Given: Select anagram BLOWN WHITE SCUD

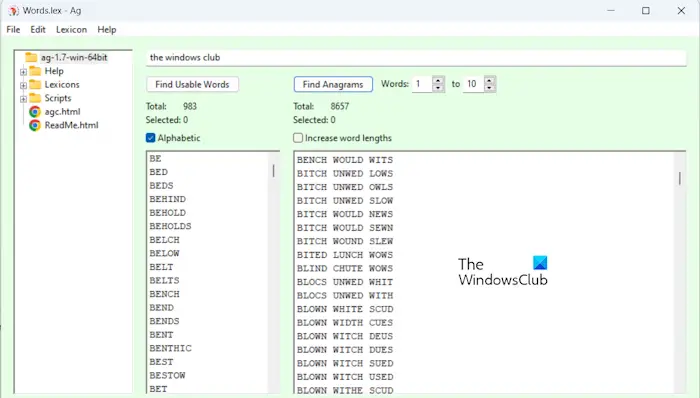Looking at the screenshot, I should pyautogui.click(x=345, y=309).
